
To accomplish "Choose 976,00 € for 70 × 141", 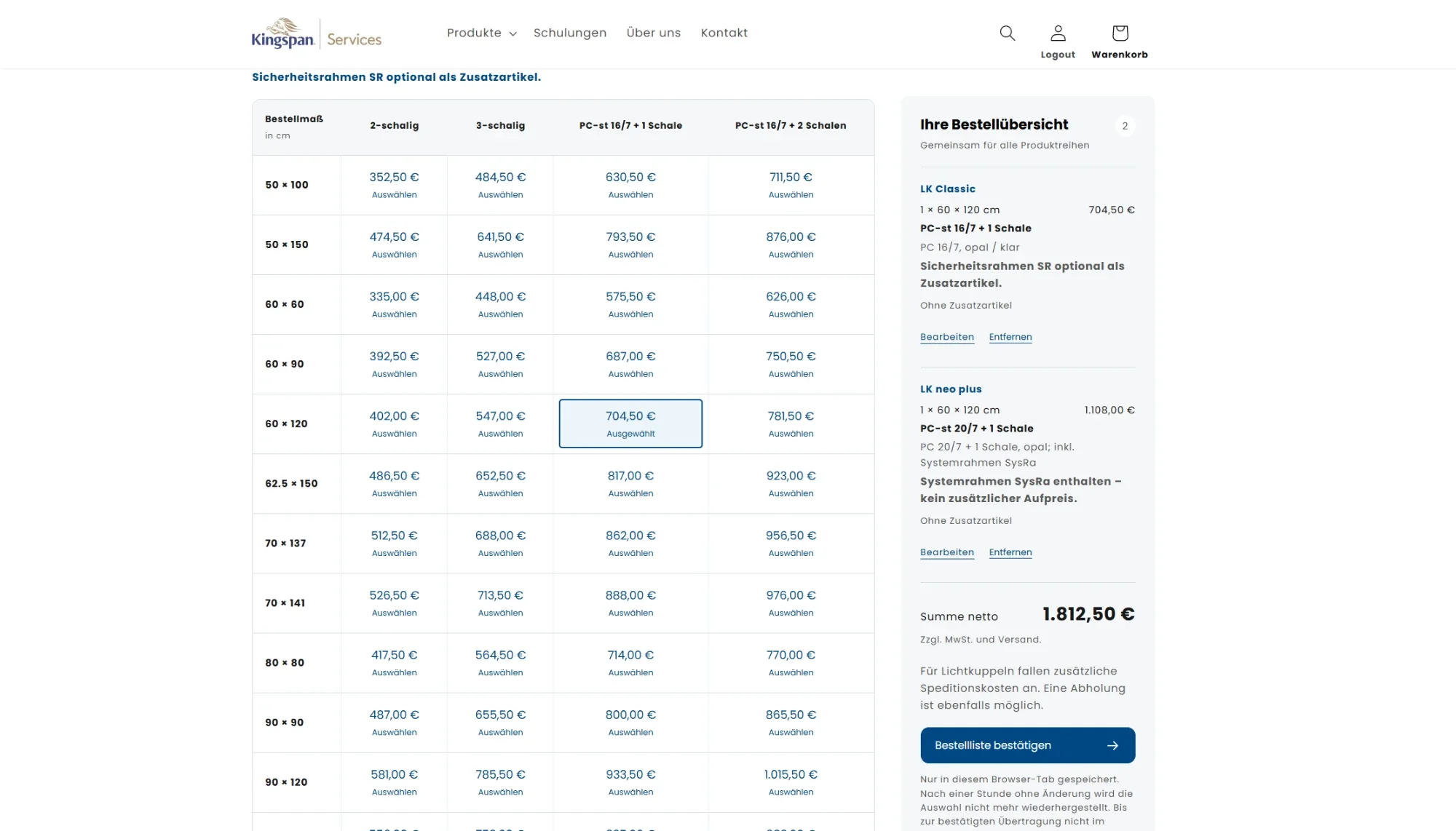I will (791, 603).
